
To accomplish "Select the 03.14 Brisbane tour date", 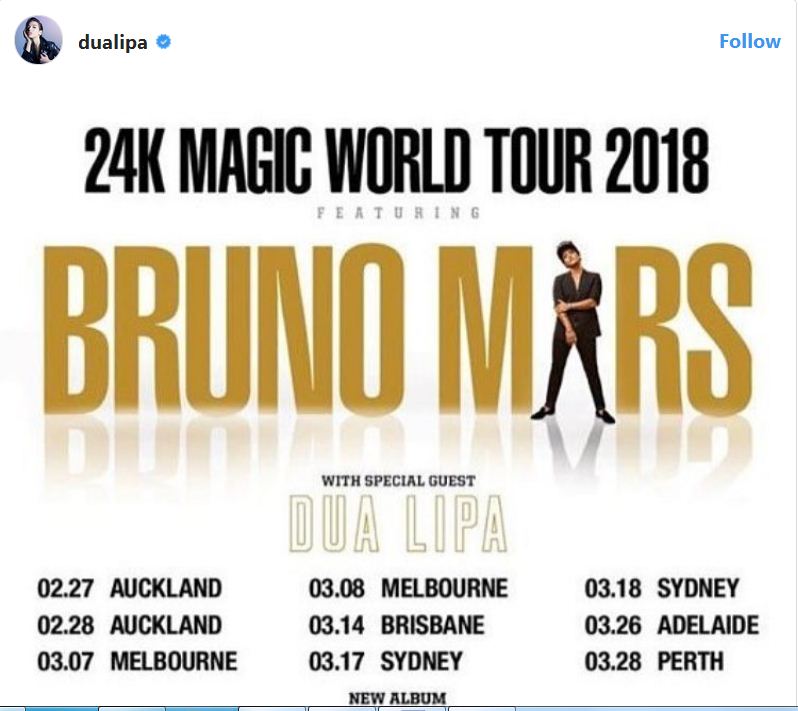I will (x=396, y=625).
